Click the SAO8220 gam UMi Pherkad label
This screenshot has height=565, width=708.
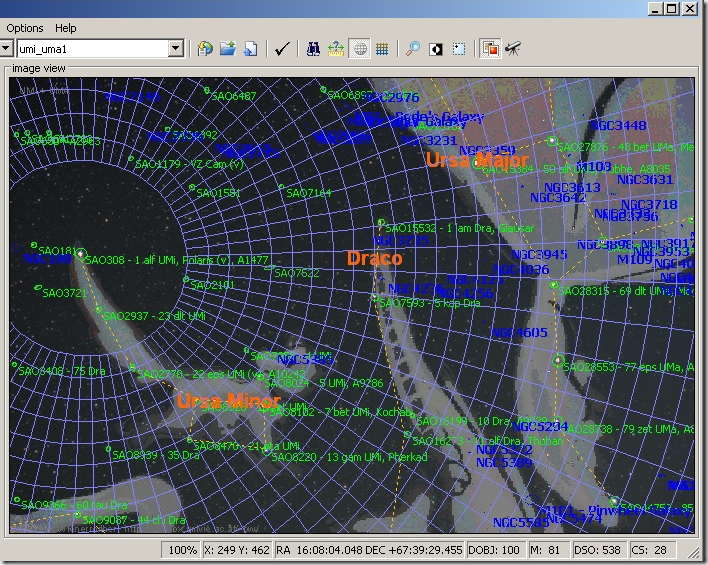pos(349,457)
